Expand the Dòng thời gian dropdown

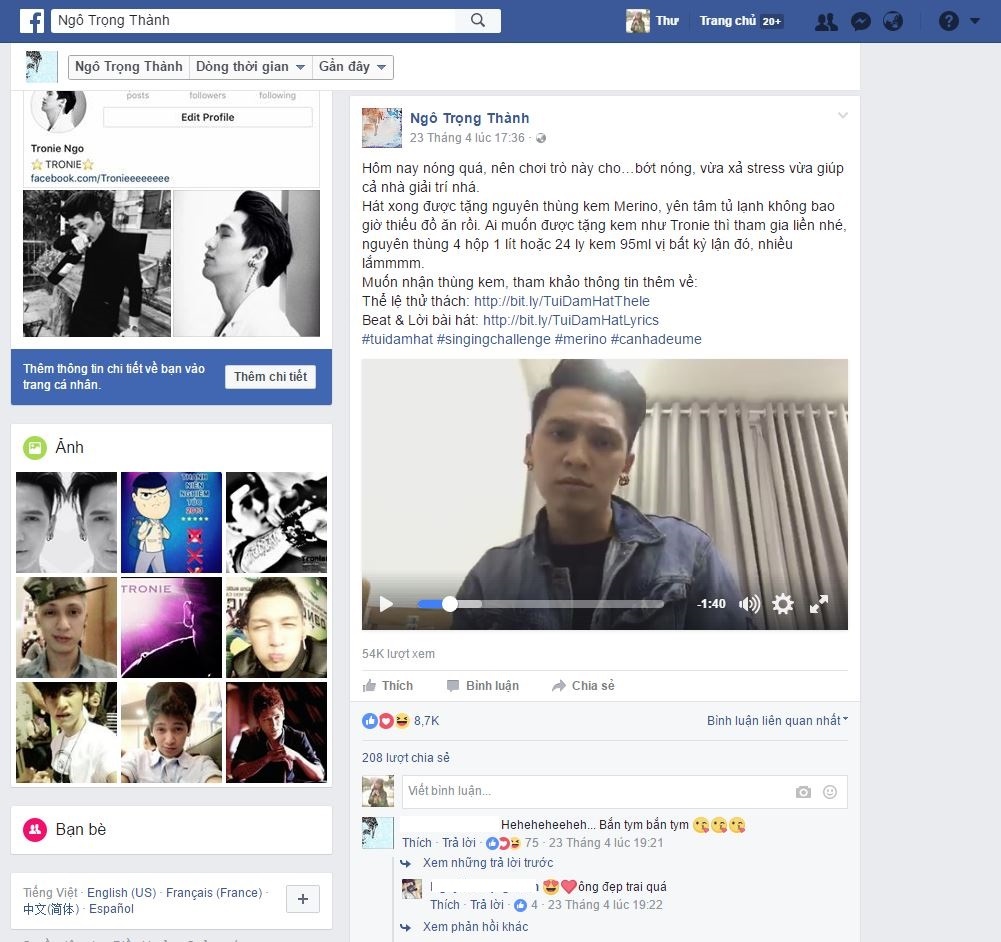point(250,66)
